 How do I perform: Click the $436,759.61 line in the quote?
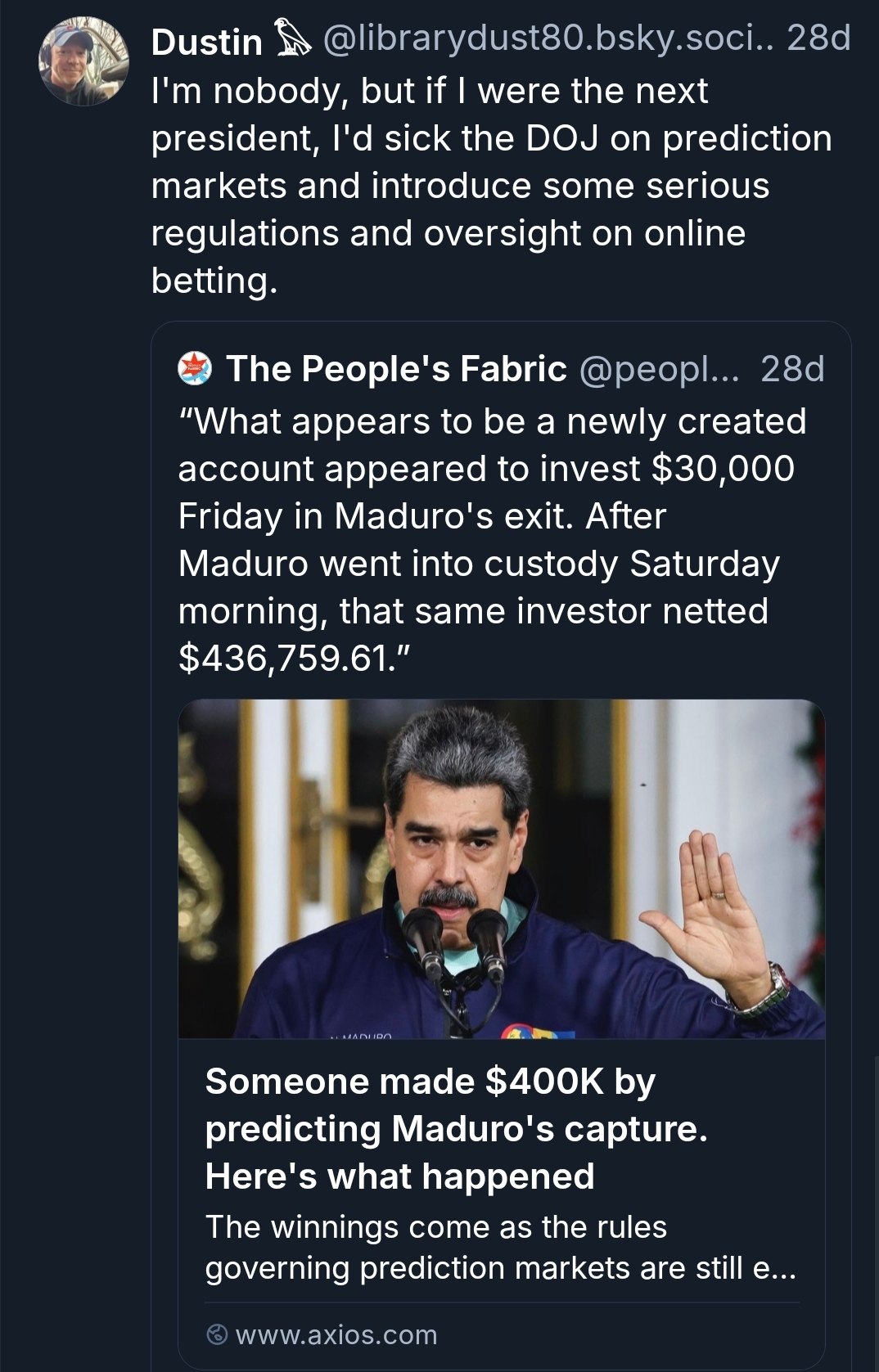point(292,659)
